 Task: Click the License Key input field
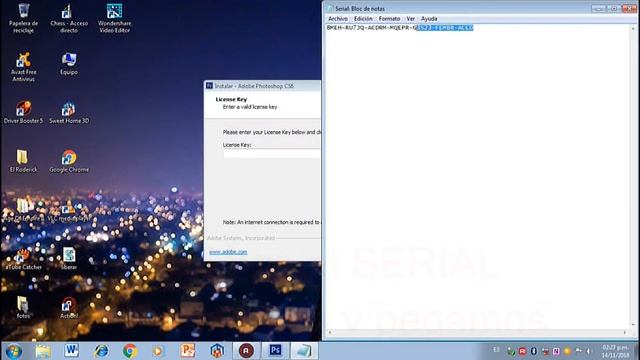coord(272,153)
